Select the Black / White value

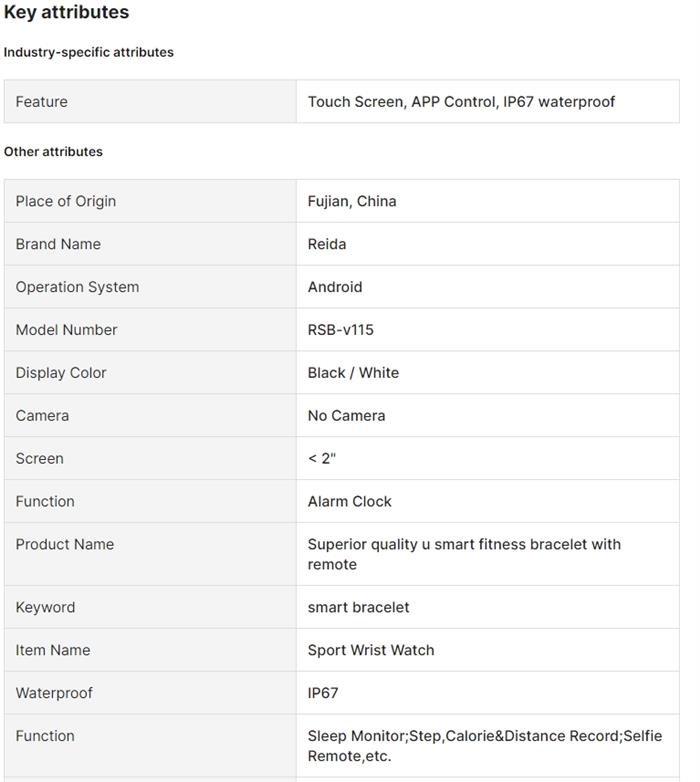(x=353, y=373)
